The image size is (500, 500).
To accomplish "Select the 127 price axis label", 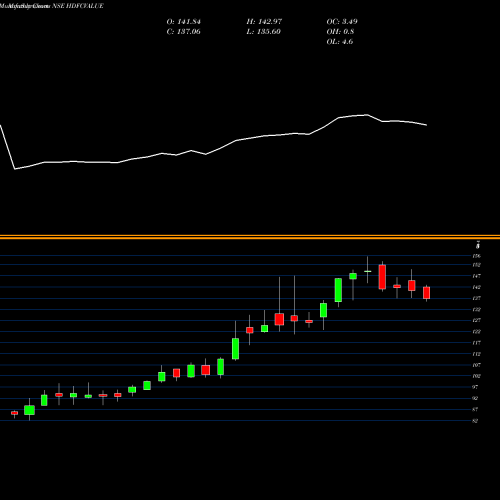I will [477, 320].
